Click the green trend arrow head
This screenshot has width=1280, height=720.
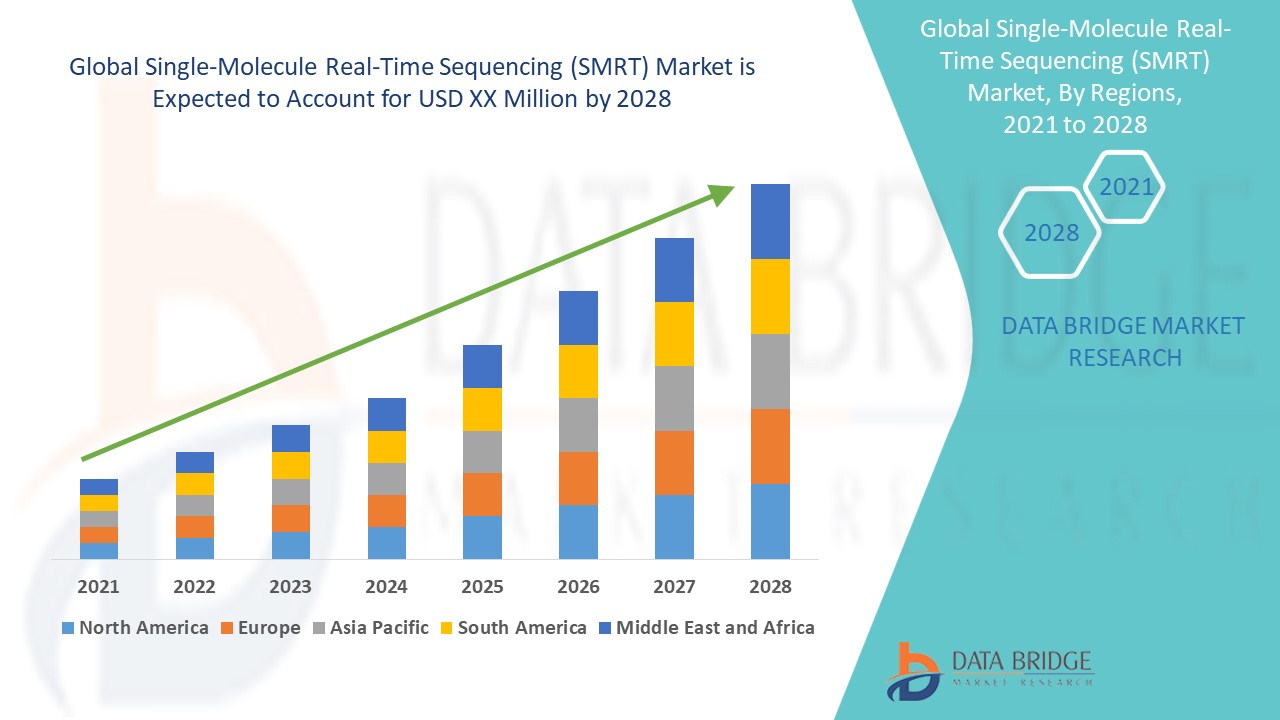(x=722, y=193)
